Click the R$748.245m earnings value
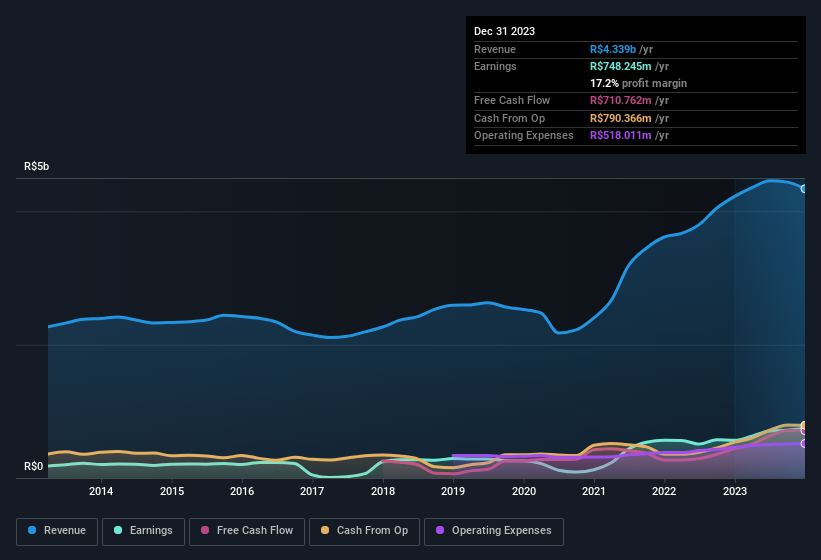 (x=620, y=66)
